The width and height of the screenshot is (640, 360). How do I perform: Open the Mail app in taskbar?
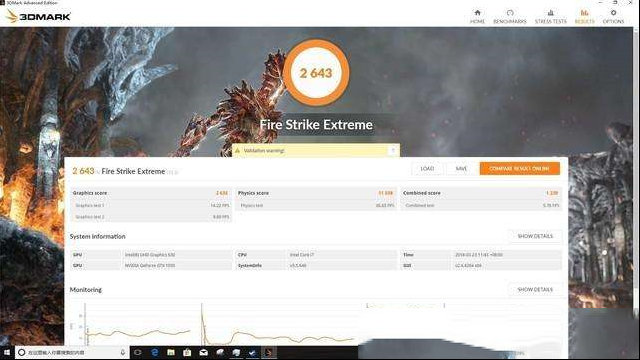tap(203, 352)
